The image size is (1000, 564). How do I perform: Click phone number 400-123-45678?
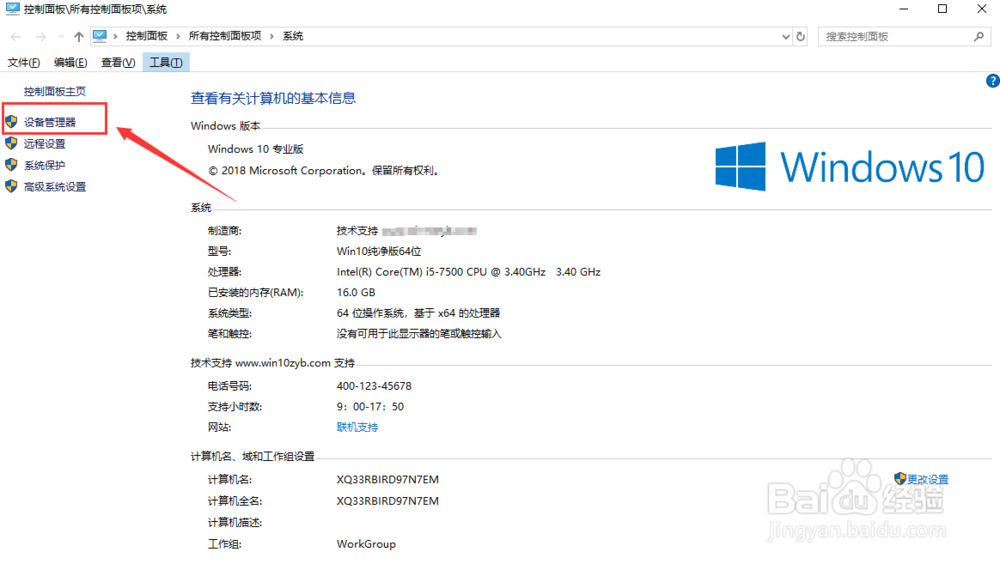(374, 386)
